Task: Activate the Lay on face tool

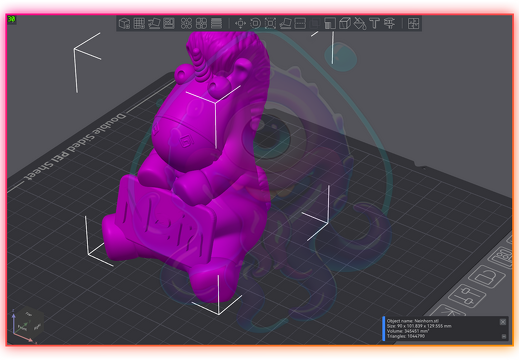Action: pos(285,24)
